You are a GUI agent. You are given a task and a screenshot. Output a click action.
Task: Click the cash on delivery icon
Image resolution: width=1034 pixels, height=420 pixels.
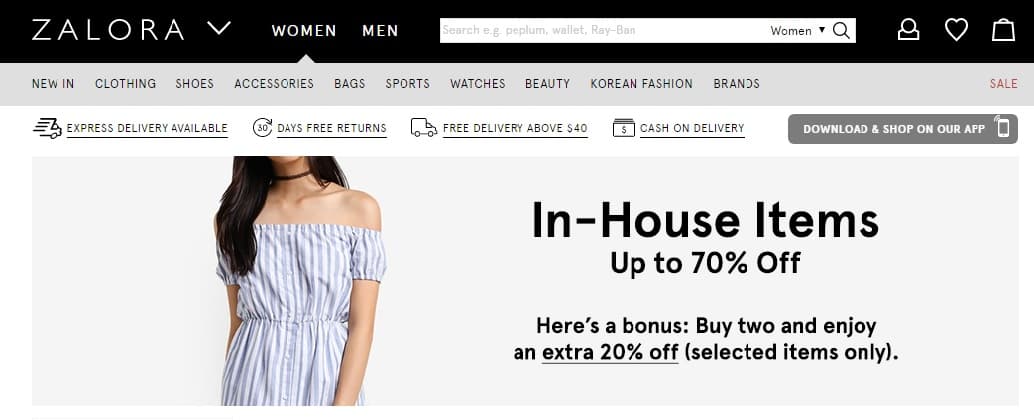click(x=623, y=128)
